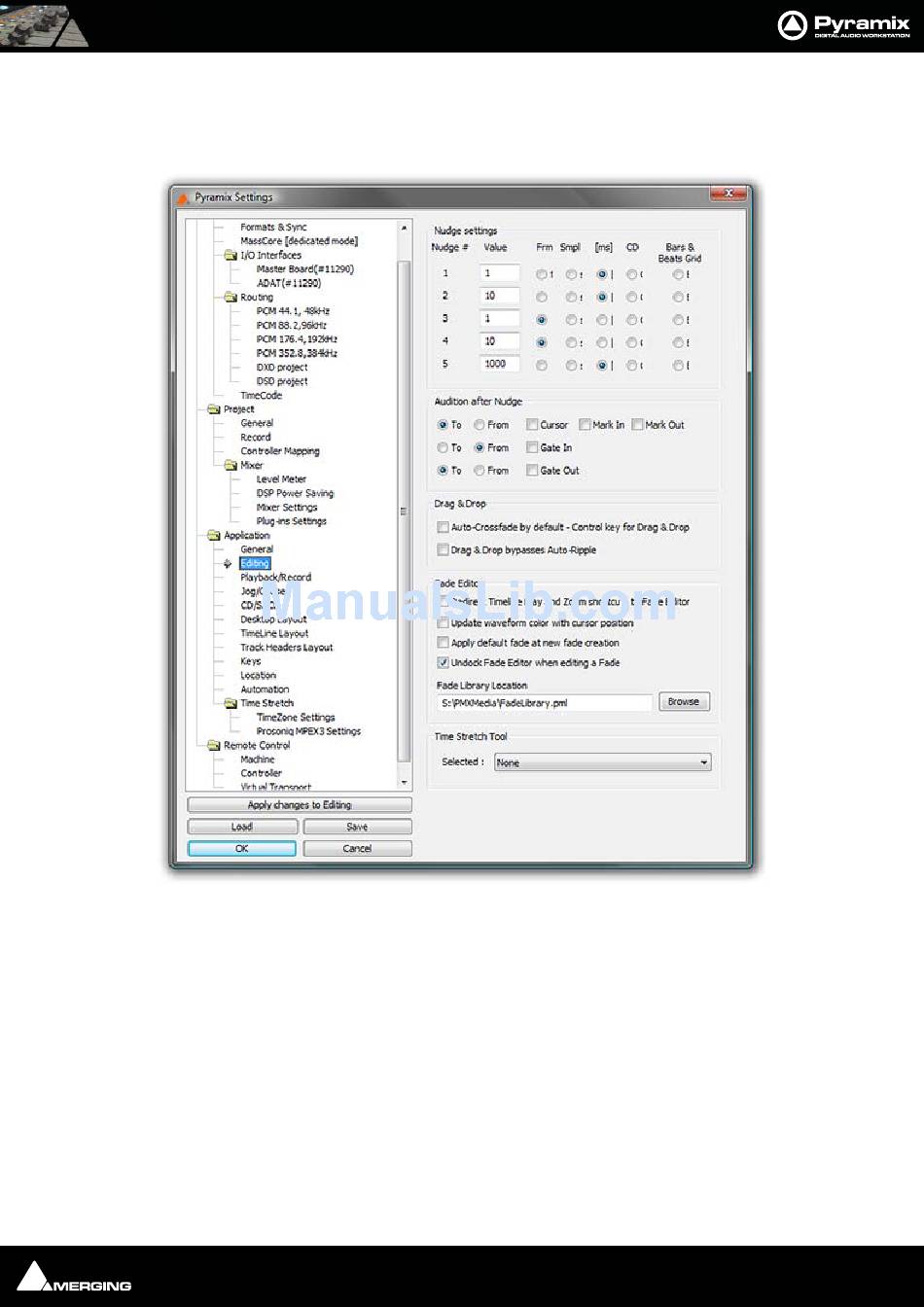Select Nudge 3 Frm radio button
This screenshot has width=924, height=1307.
tap(542, 319)
